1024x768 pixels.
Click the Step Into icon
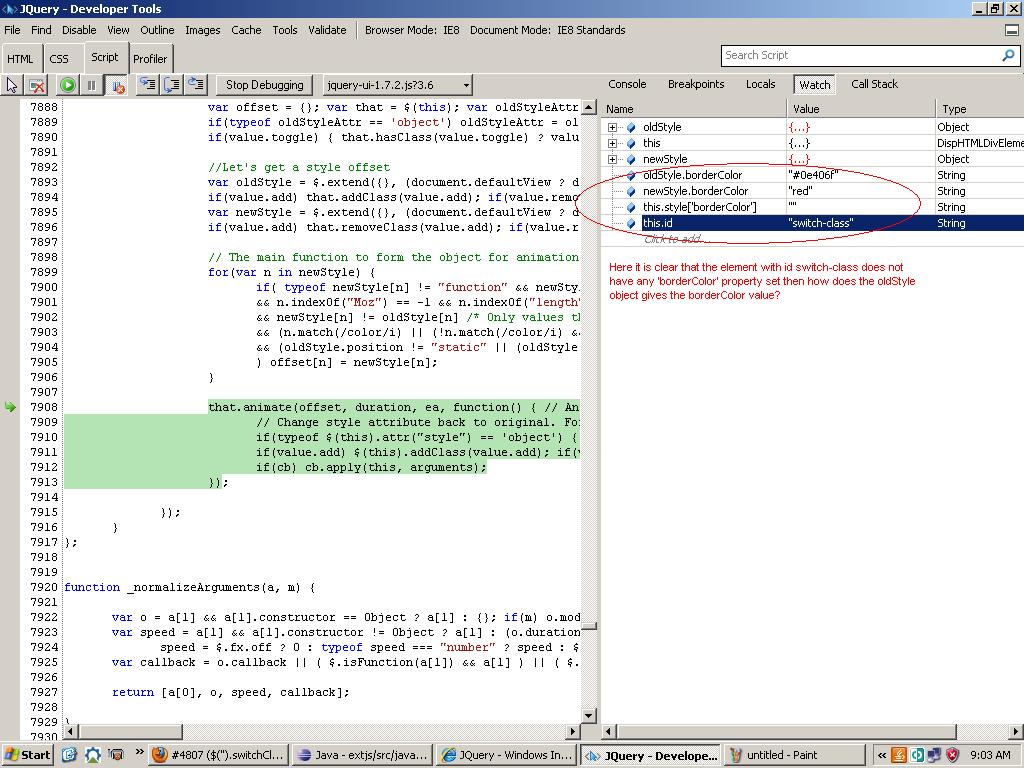147,86
